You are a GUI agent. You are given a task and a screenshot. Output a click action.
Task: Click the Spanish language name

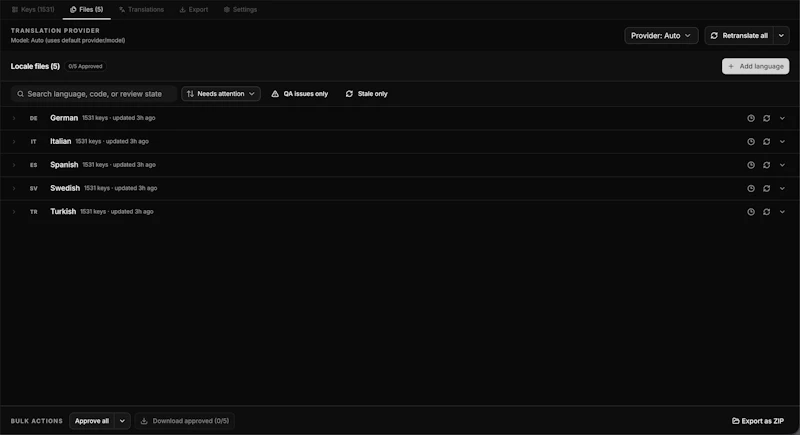[x=64, y=165]
